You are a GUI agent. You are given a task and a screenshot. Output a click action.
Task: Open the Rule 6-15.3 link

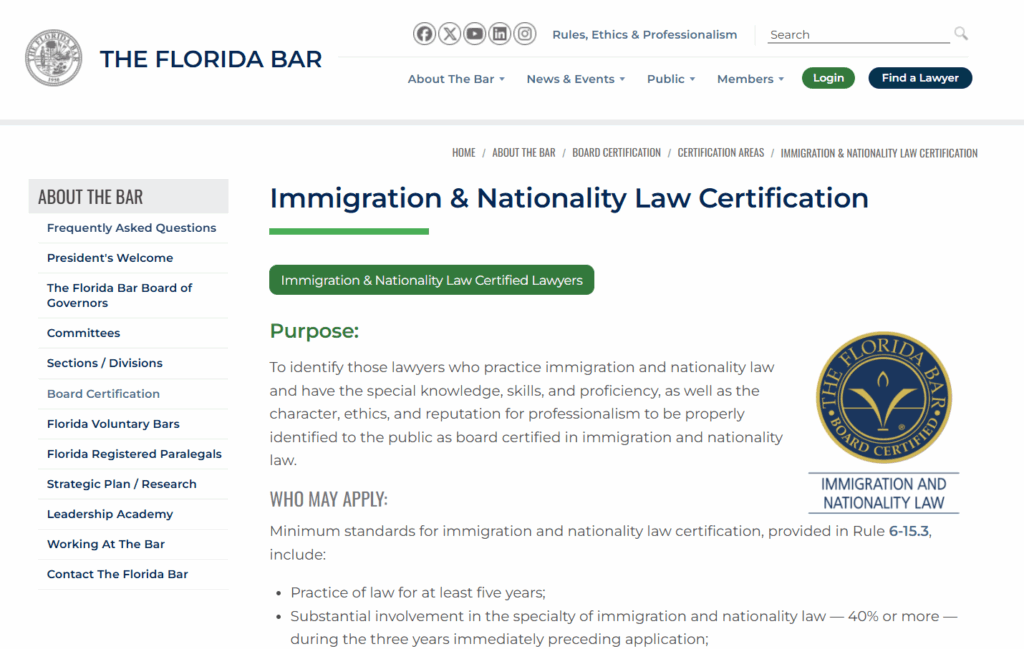click(x=908, y=531)
